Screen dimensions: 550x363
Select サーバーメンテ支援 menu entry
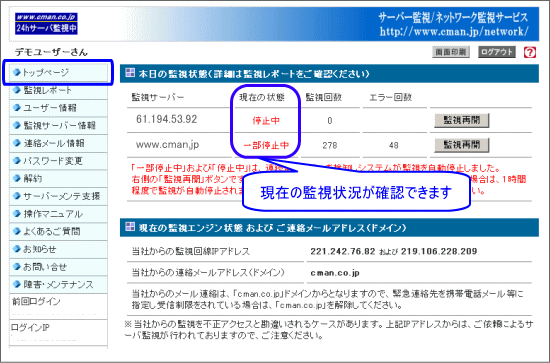(x=58, y=196)
